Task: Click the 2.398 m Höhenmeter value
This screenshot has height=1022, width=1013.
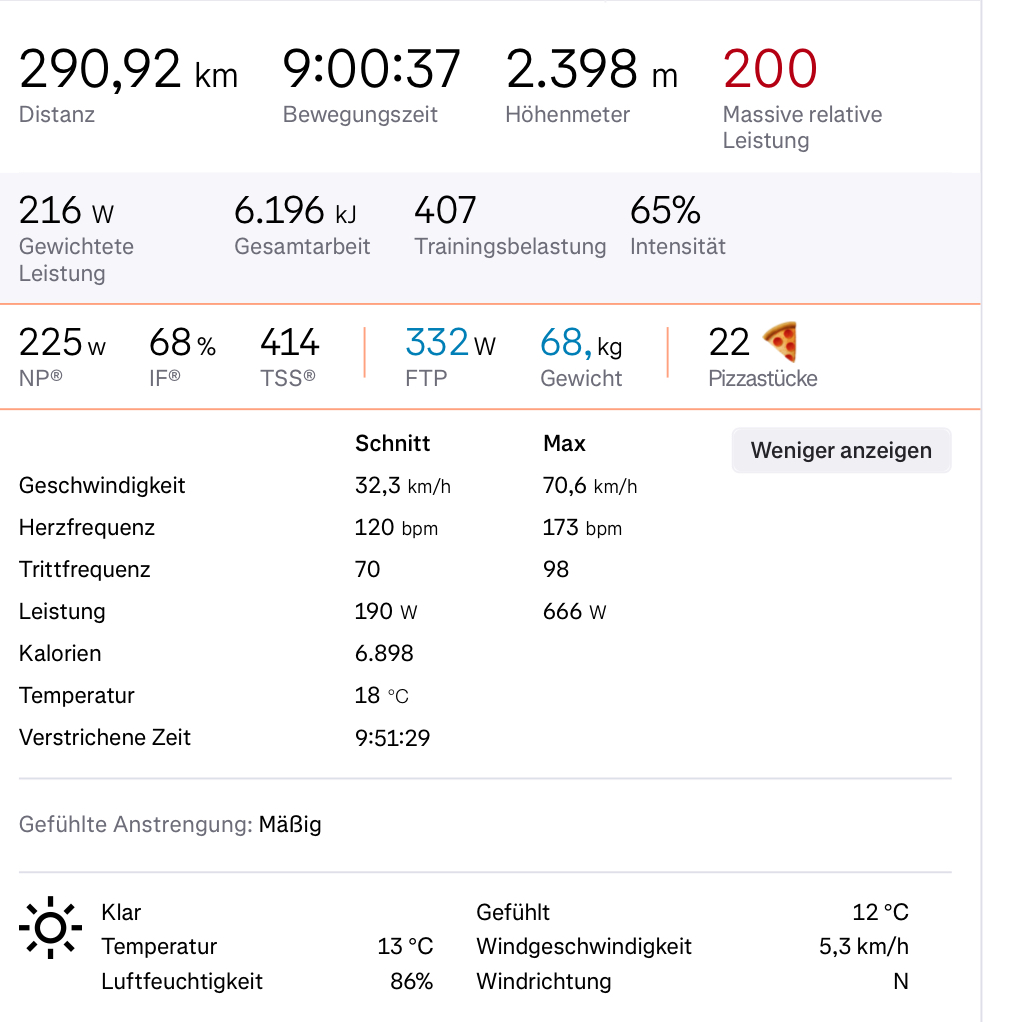Action: click(591, 69)
